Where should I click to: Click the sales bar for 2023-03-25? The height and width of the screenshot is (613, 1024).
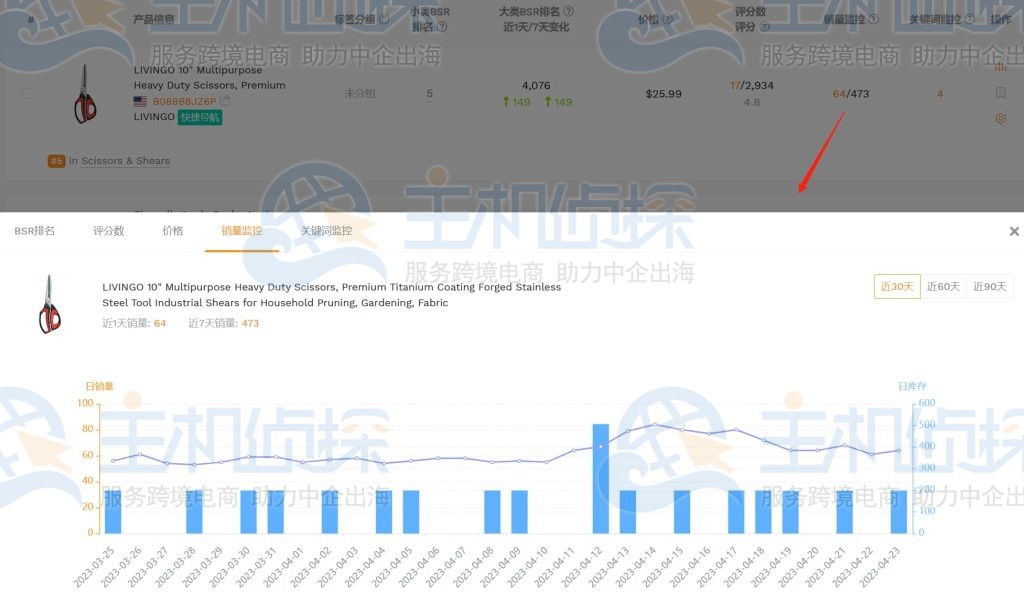(x=113, y=512)
